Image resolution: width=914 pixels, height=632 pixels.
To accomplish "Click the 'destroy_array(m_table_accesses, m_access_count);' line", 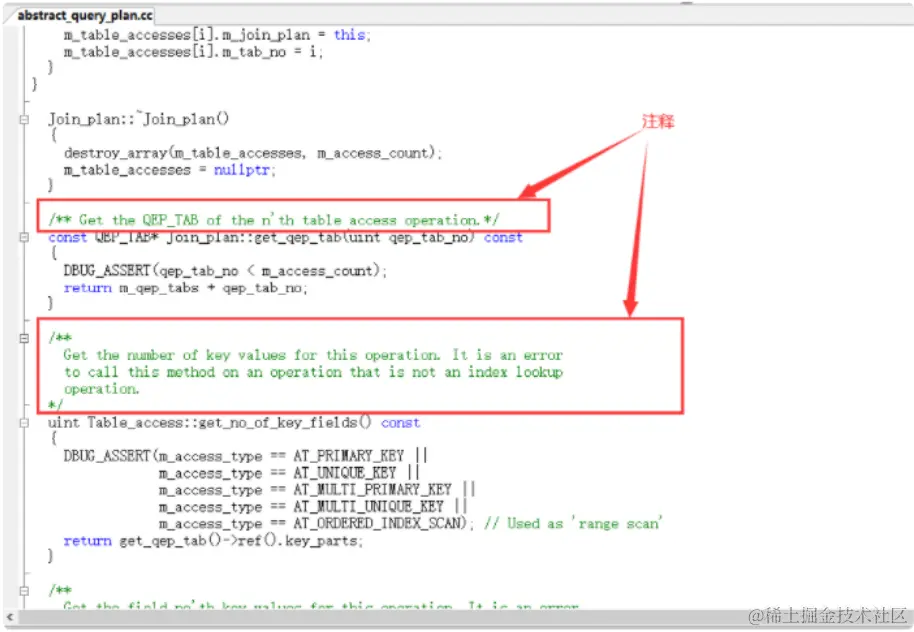I will (x=253, y=153).
